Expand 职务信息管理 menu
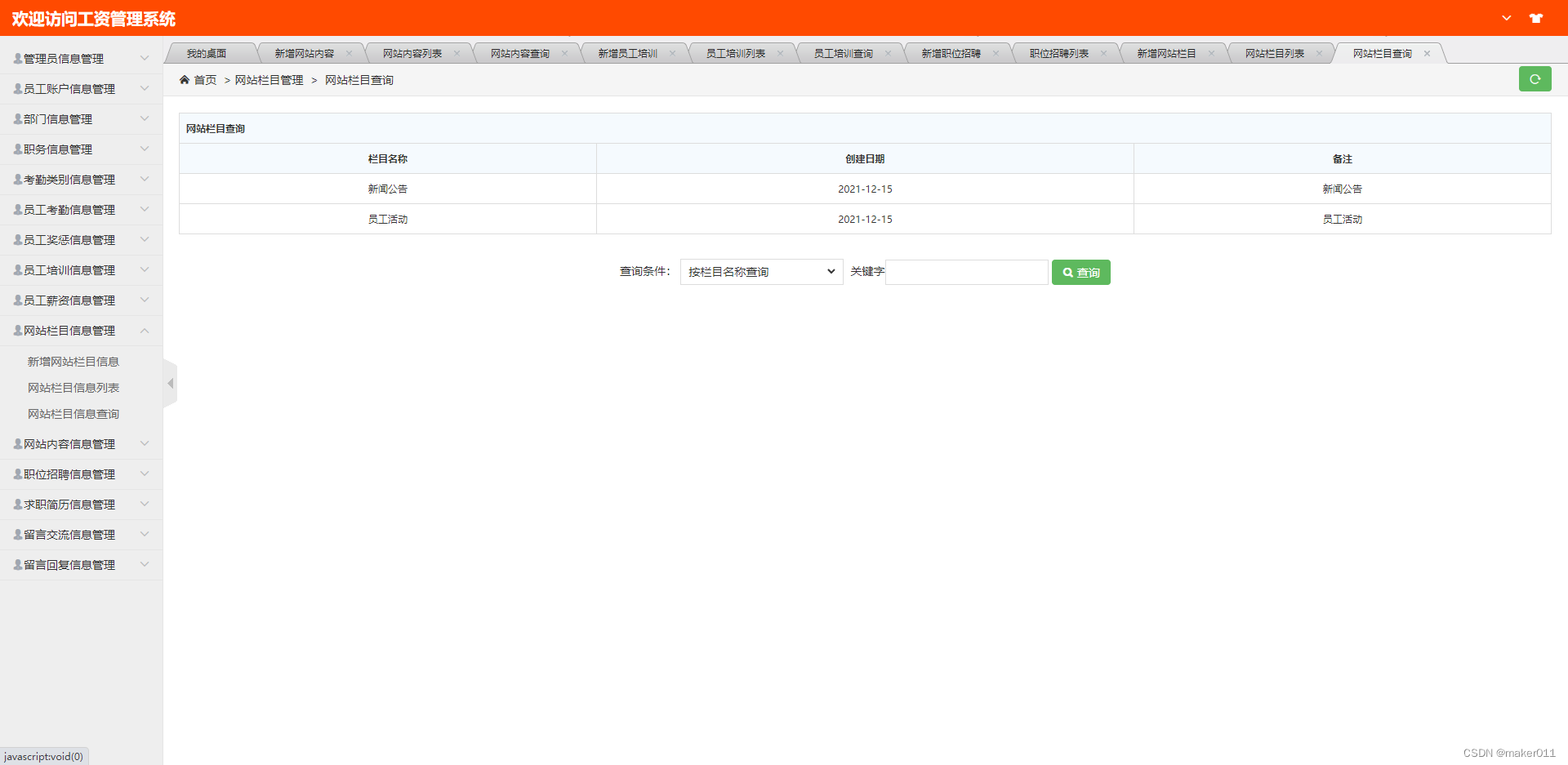This screenshot has width=1568, height=765. pyautogui.click(x=81, y=149)
